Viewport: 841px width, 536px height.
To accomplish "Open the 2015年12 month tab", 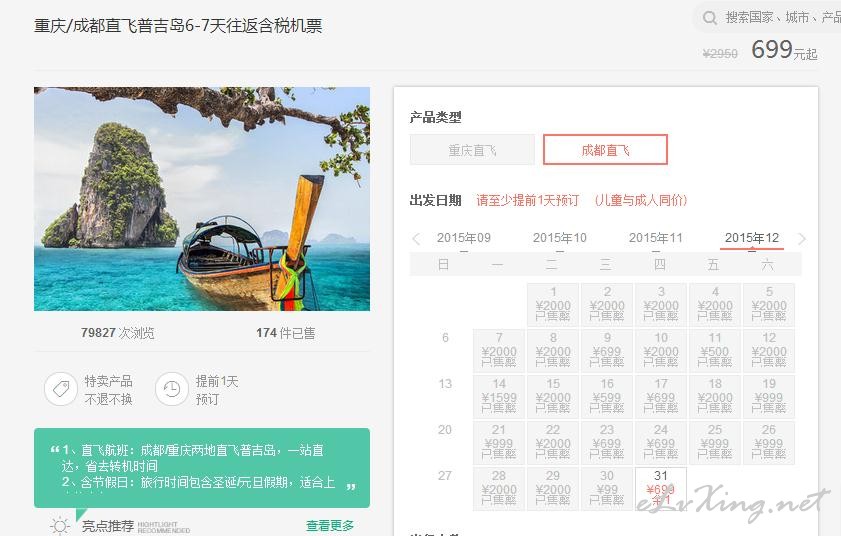I will click(x=751, y=238).
